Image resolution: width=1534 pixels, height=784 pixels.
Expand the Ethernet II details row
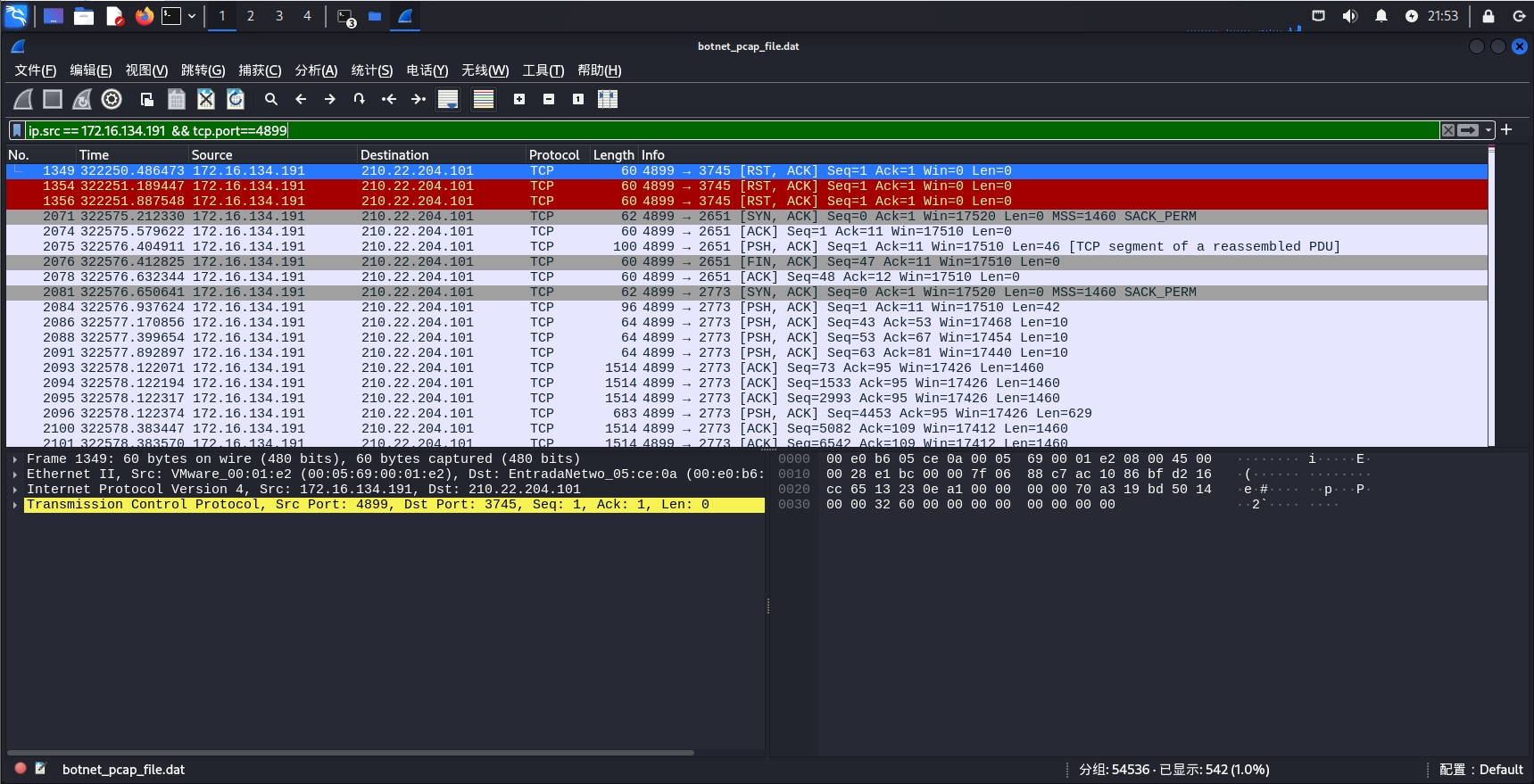pos(15,475)
